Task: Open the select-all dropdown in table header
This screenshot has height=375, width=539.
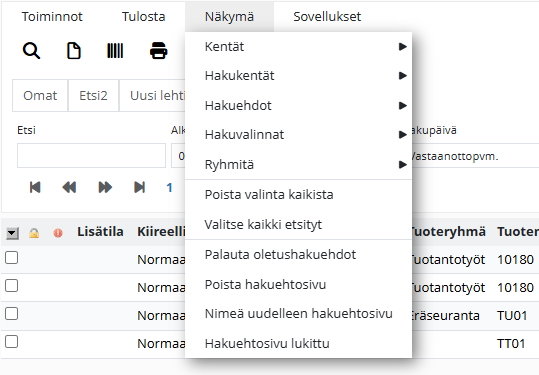Action: coord(12,233)
